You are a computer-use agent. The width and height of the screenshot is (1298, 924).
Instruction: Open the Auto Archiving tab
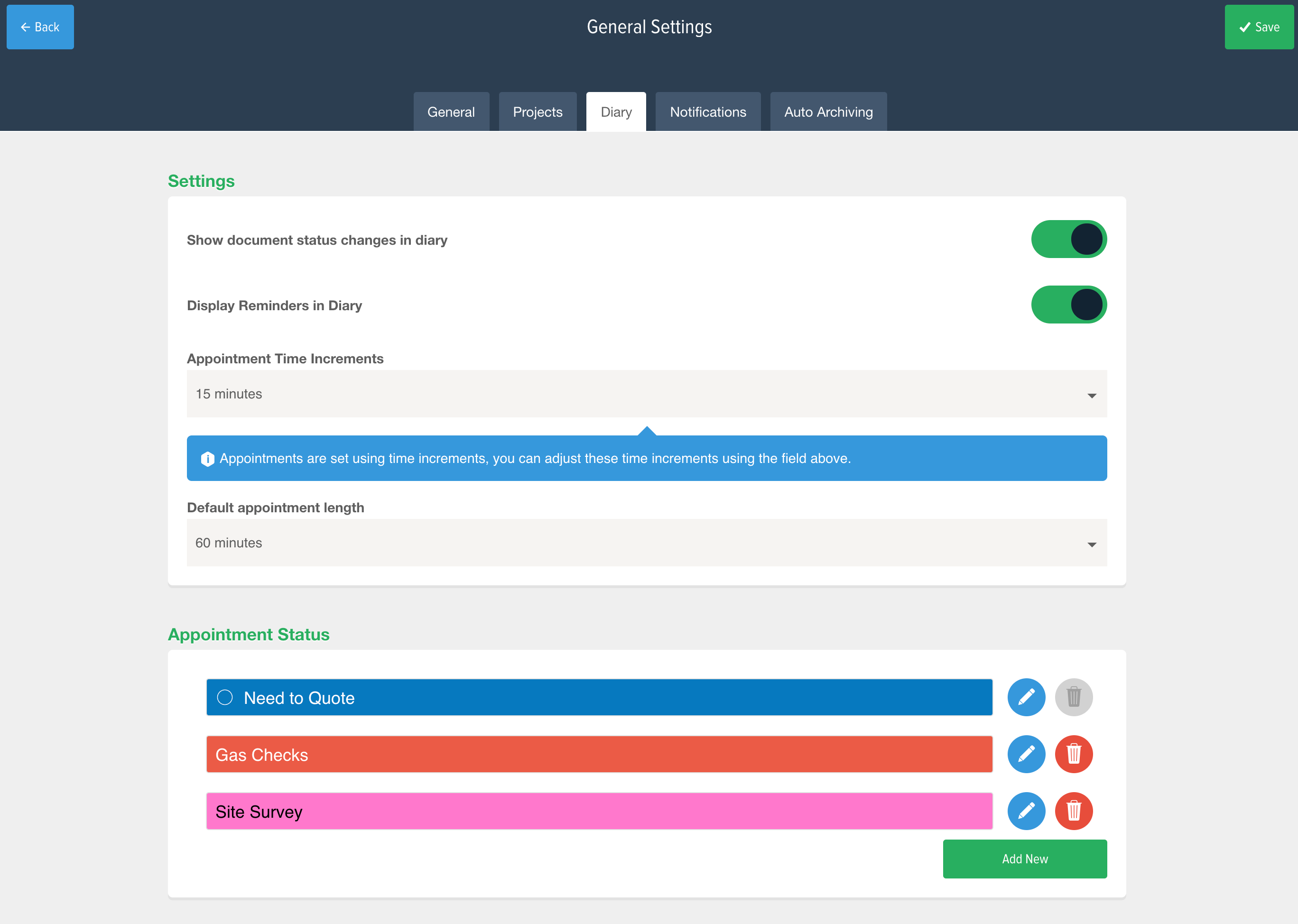828,111
